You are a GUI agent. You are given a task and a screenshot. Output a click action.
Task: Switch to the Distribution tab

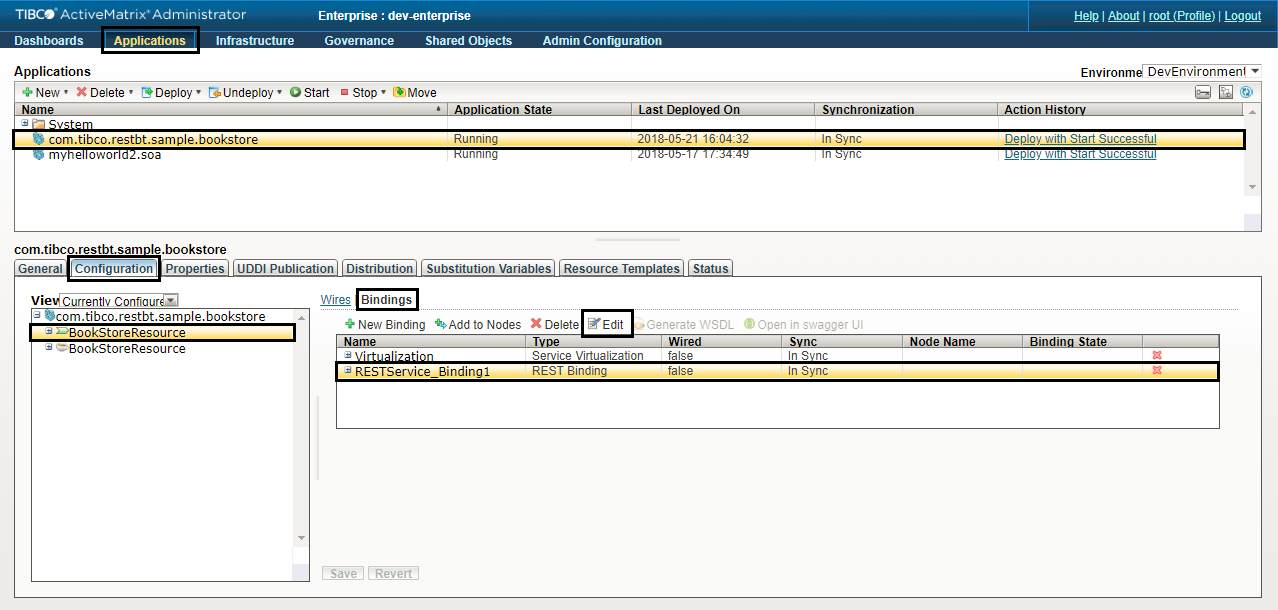380,268
